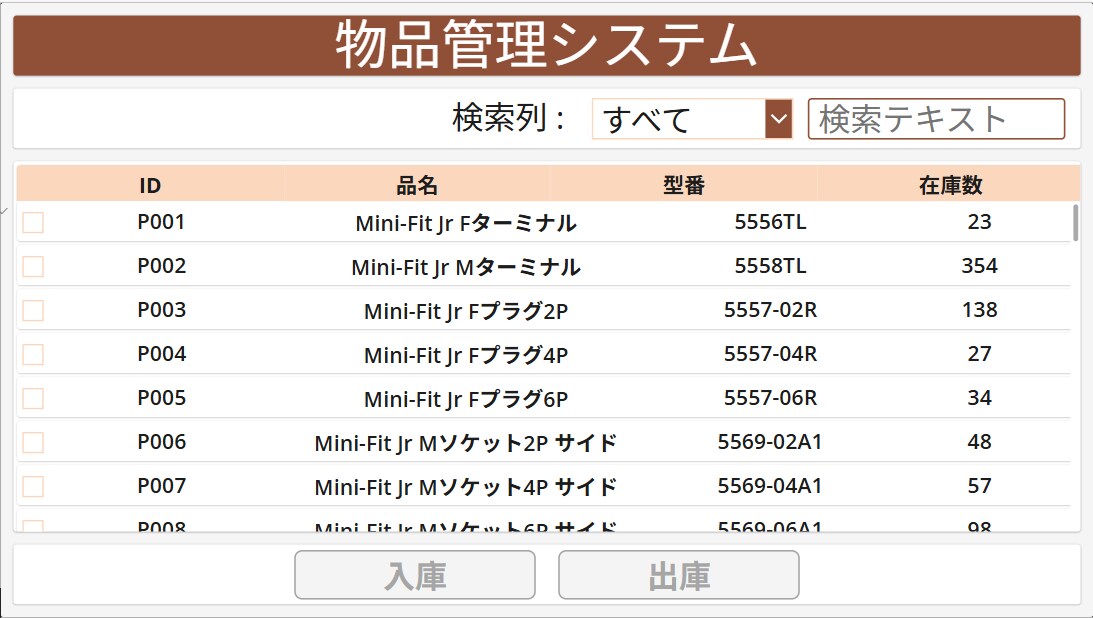Click item name Mini-Fit Jr Mソケット4P サイド

[466, 486]
